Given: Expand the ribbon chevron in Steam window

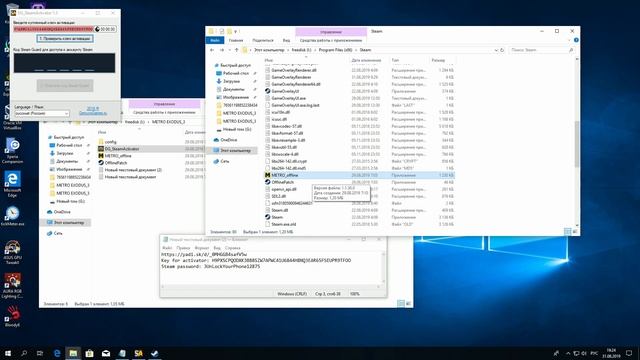Looking at the screenshot, I should coord(569,40).
